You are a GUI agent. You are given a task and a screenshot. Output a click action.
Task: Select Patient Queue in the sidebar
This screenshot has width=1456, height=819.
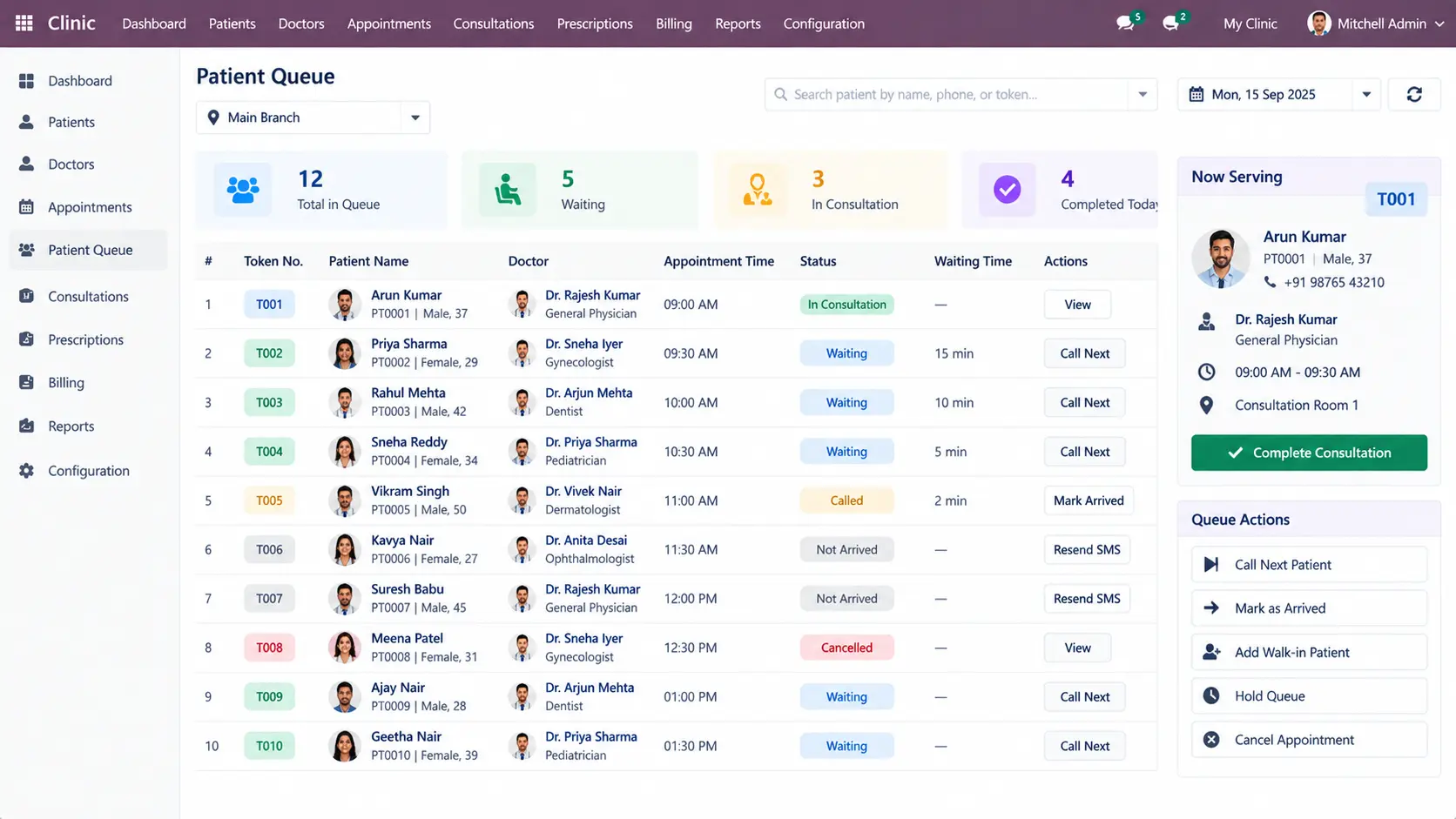pos(88,250)
